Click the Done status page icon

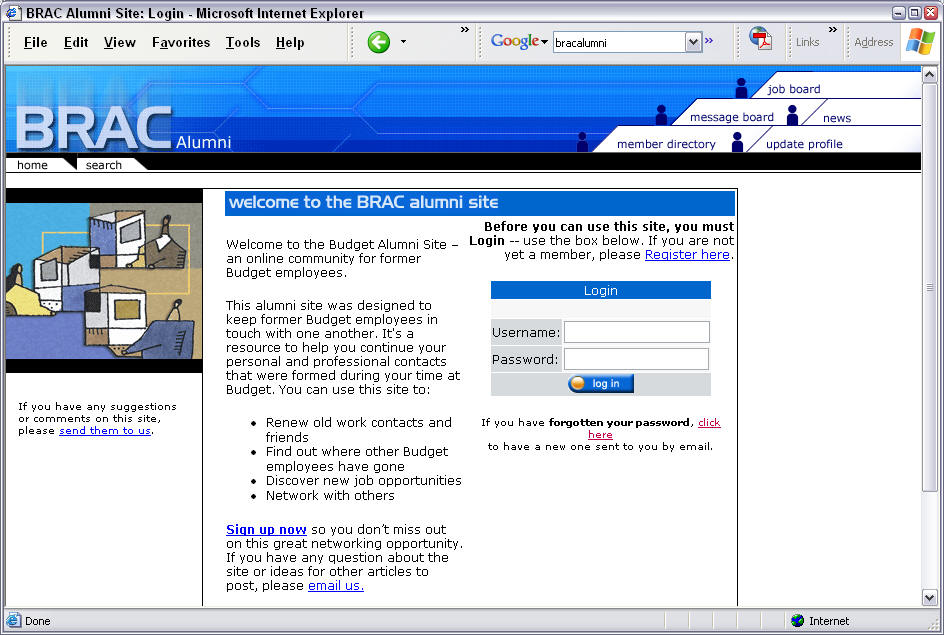(x=14, y=621)
